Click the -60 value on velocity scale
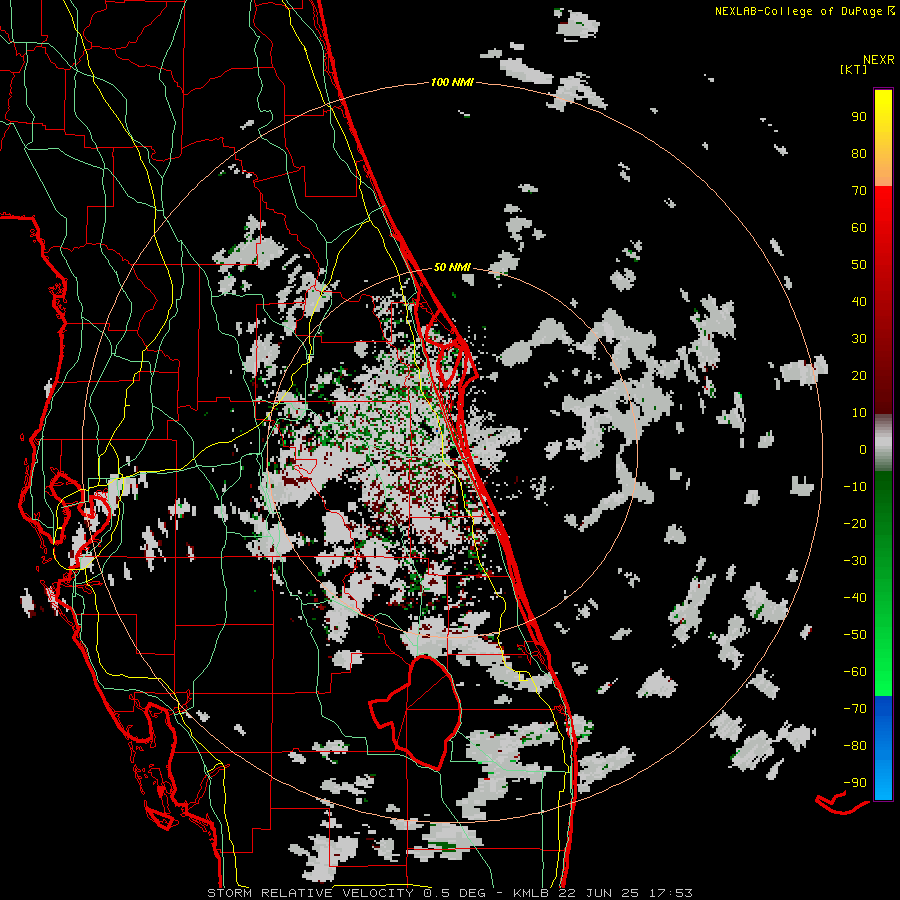This screenshot has height=900, width=900. [855, 672]
